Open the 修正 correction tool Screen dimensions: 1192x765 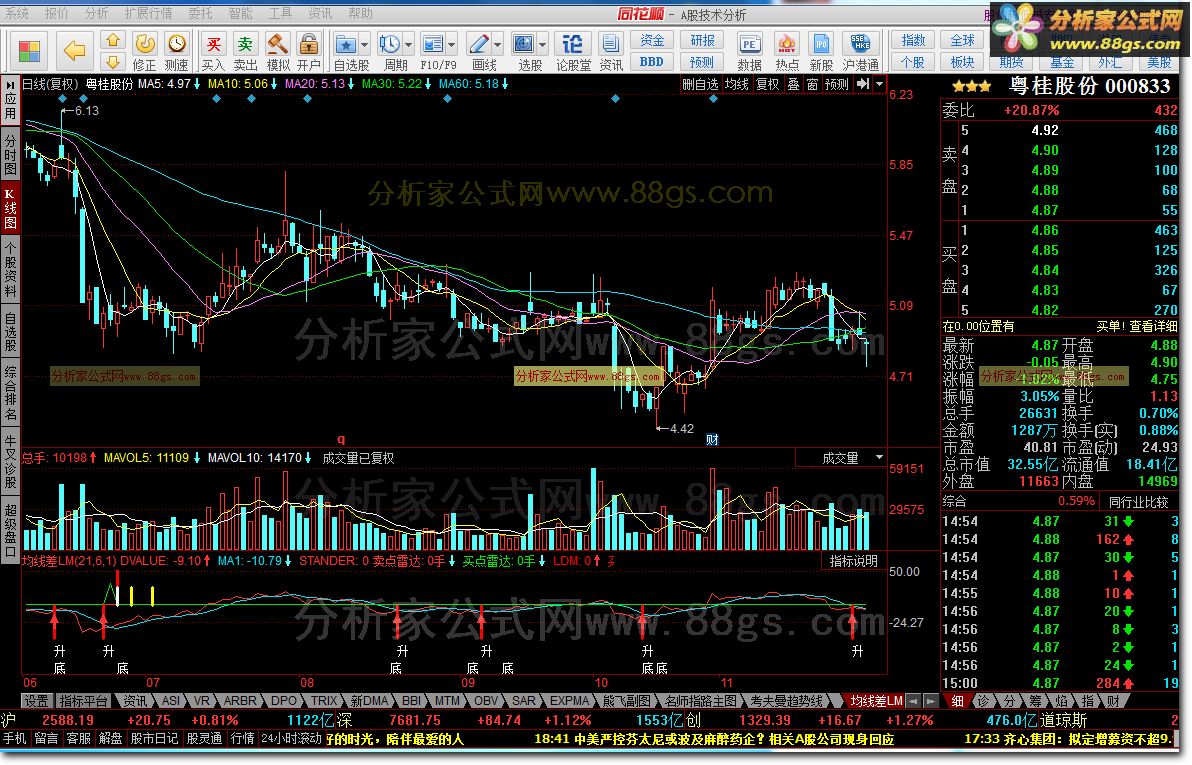(144, 51)
